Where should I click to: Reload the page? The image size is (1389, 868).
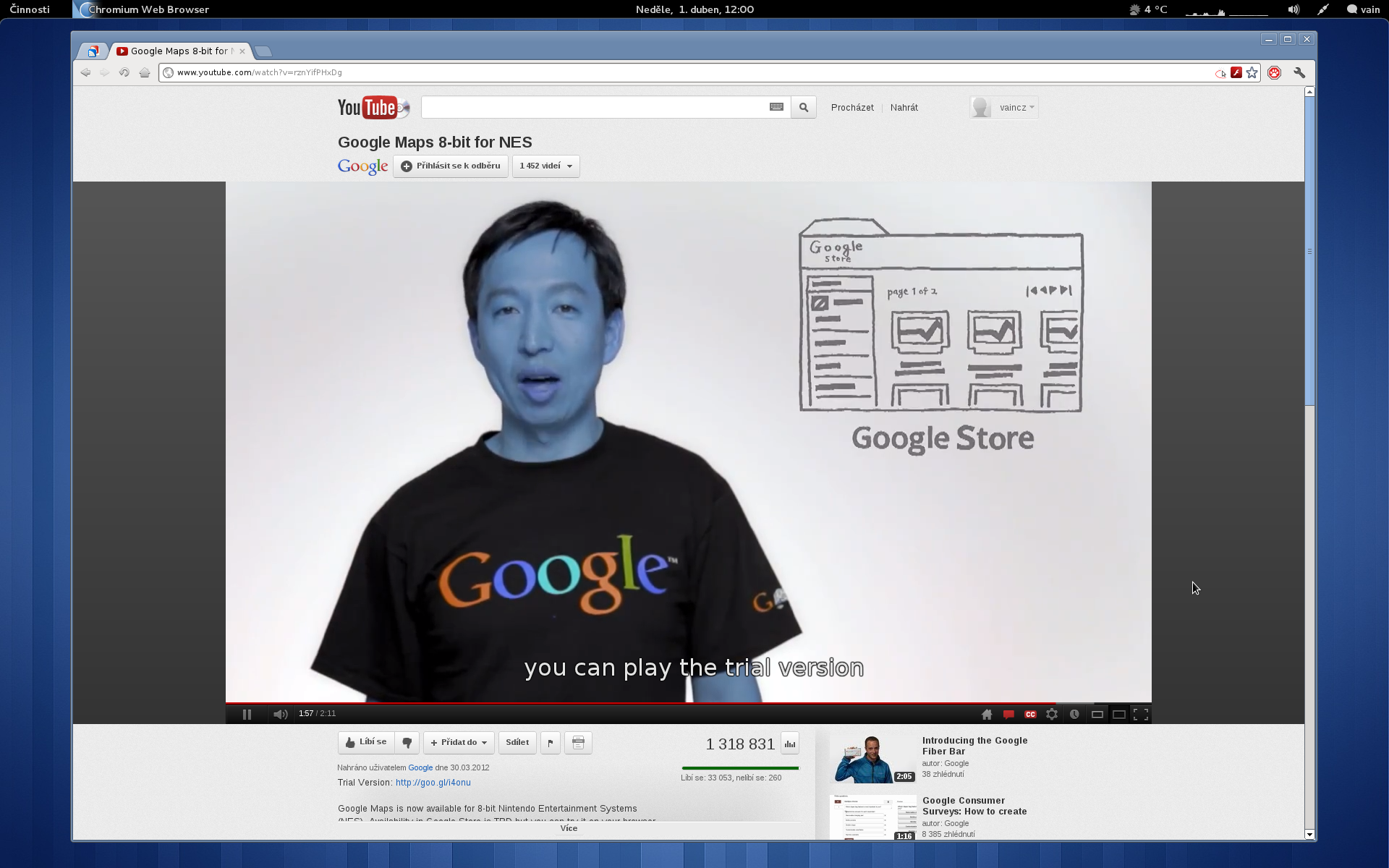pos(124,72)
